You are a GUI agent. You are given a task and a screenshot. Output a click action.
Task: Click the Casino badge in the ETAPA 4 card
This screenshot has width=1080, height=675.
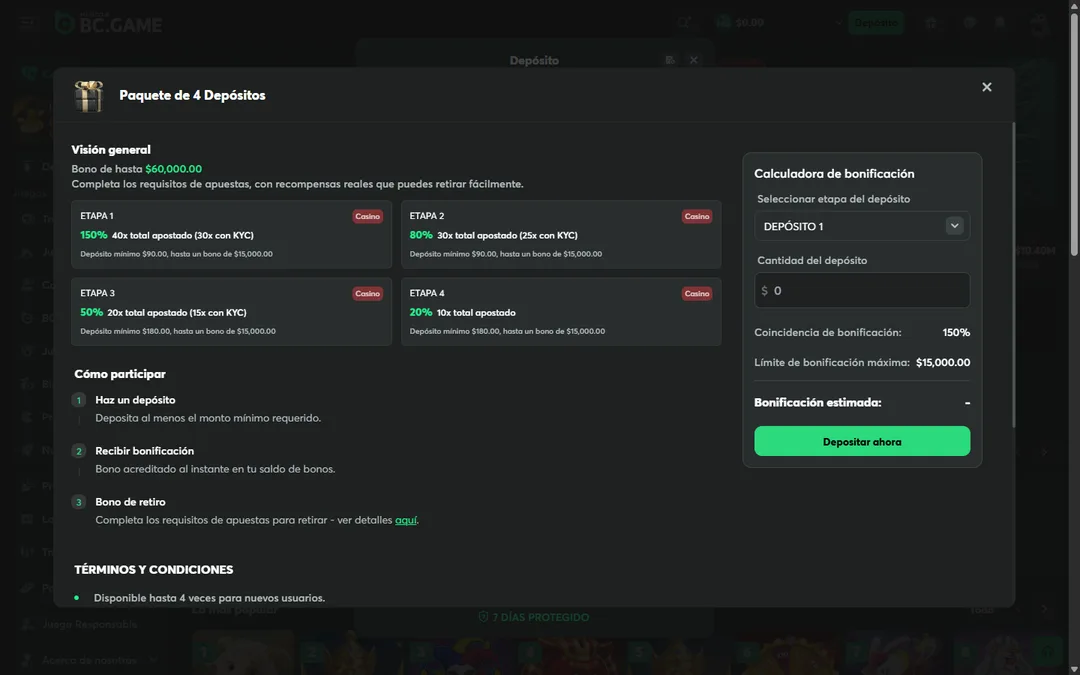696,293
